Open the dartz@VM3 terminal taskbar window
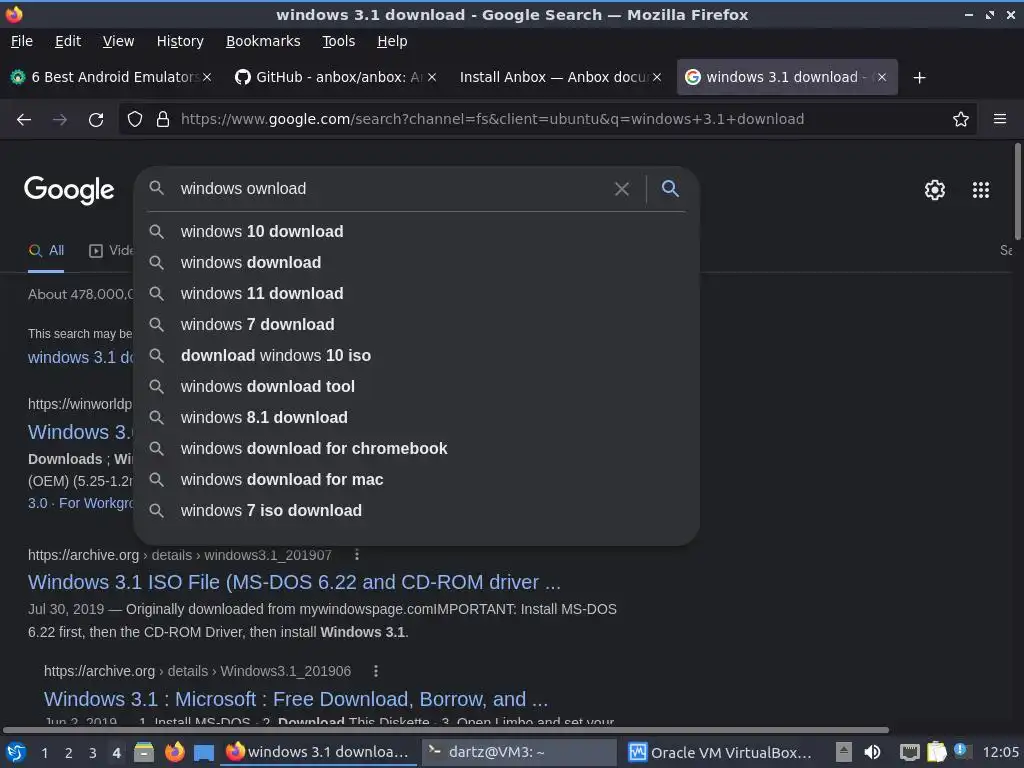The image size is (1024, 768). coord(519,752)
